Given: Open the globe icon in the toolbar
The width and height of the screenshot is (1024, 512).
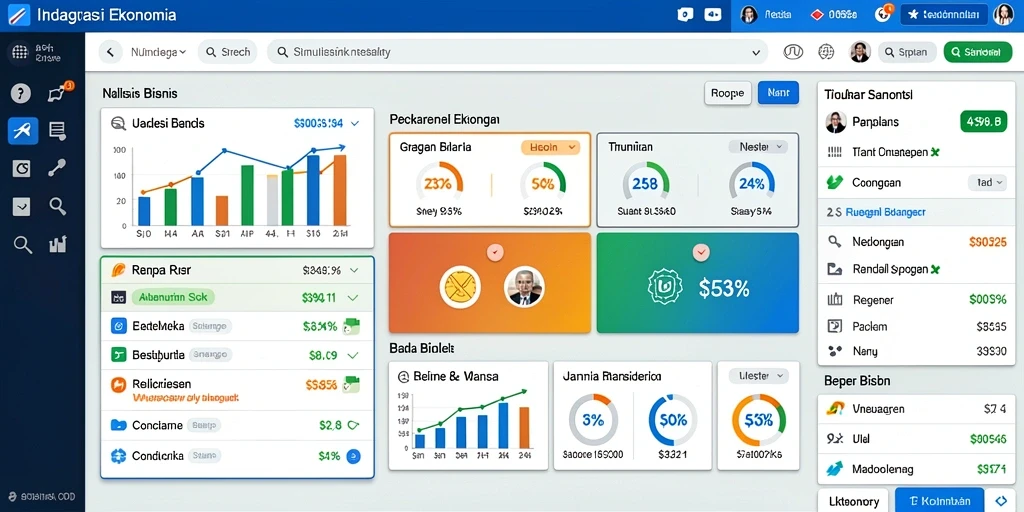Looking at the screenshot, I should (826, 52).
